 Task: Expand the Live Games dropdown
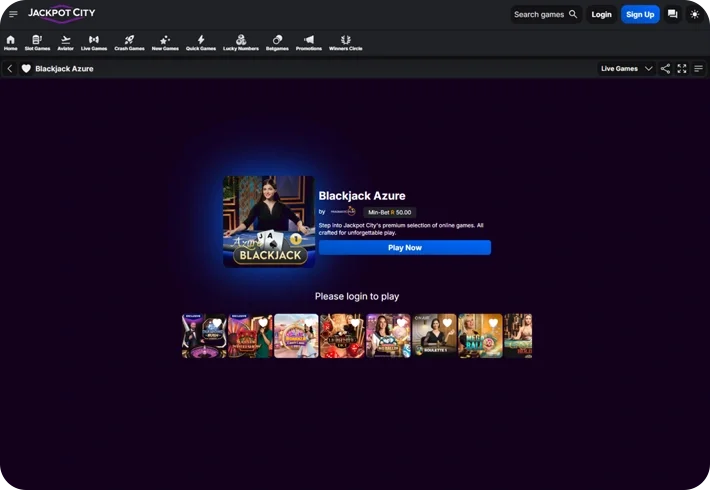tap(626, 69)
